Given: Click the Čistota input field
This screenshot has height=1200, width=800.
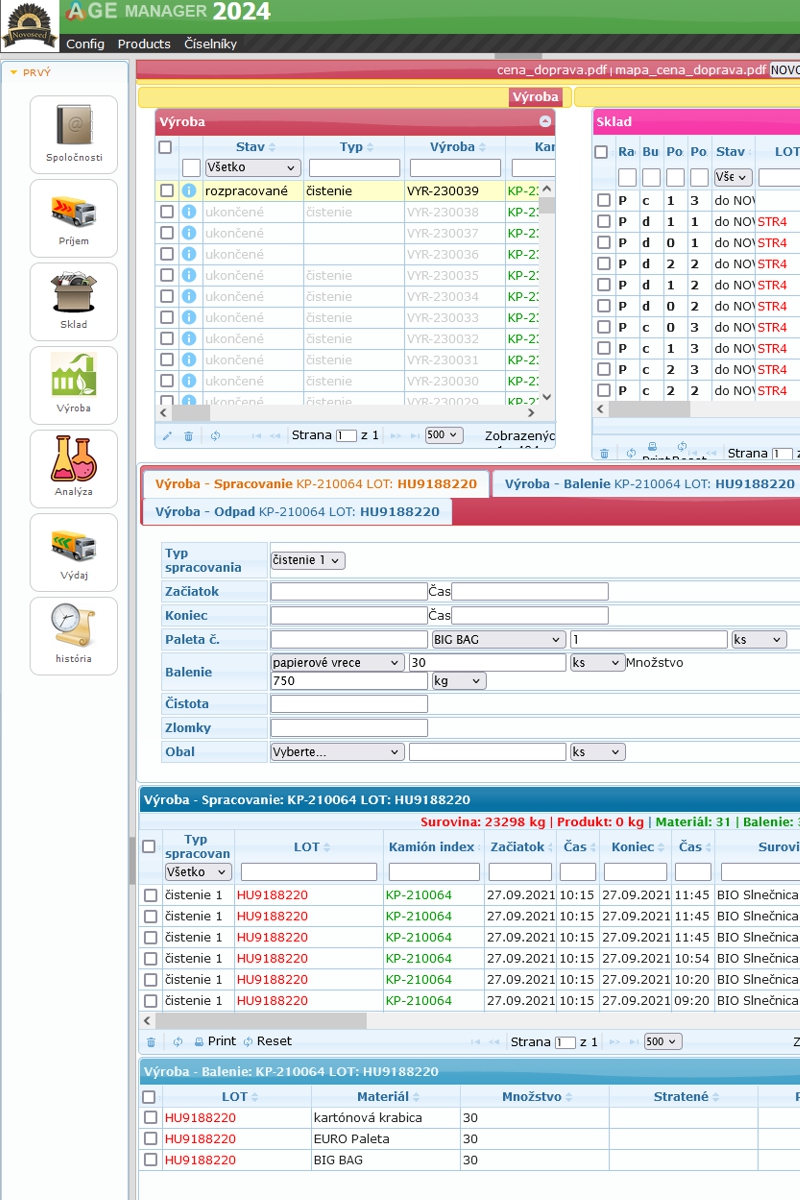Looking at the screenshot, I should click(x=349, y=704).
